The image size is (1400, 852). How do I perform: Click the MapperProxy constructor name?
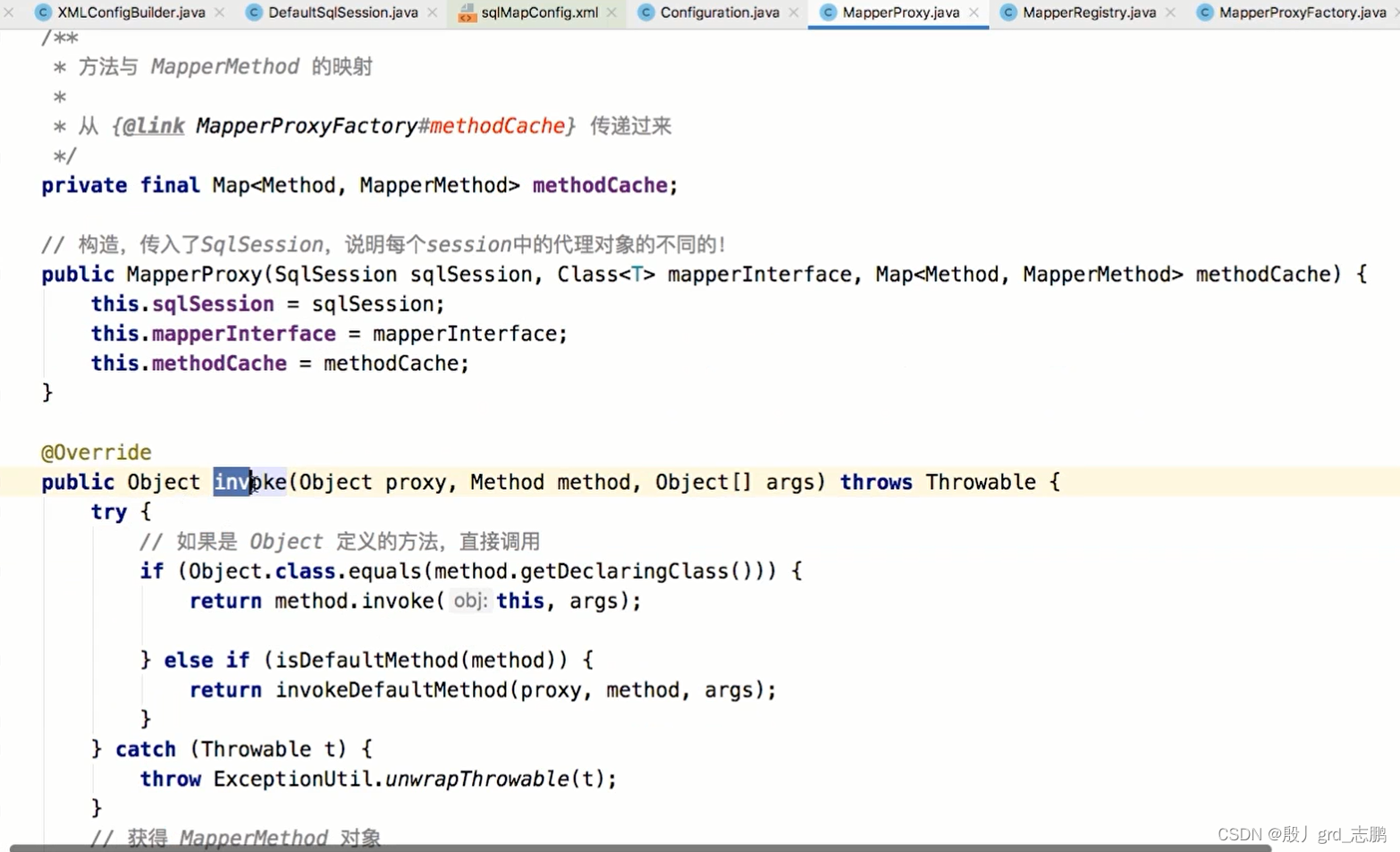[193, 274]
